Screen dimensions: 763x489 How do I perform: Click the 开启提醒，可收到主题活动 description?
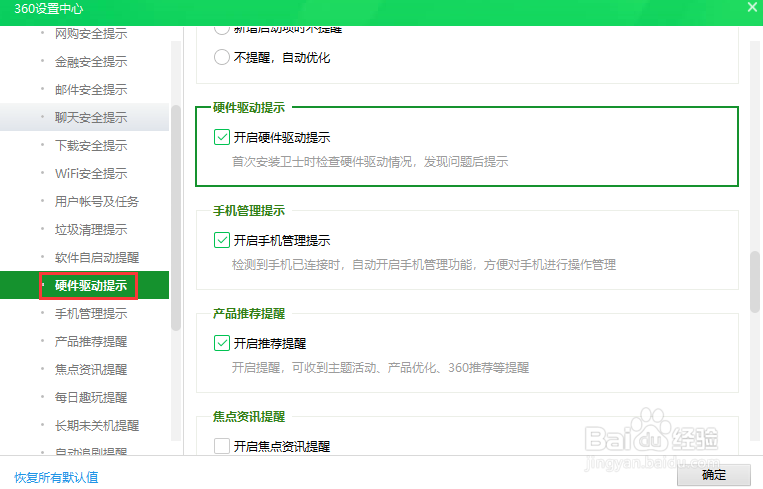click(x=380, y=367)
